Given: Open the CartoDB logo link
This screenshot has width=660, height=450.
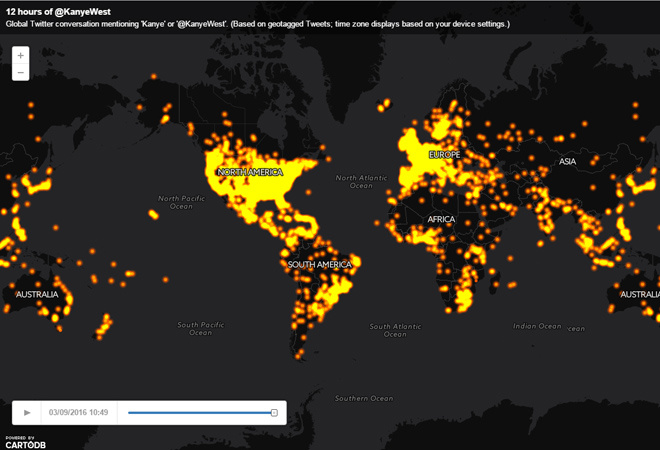Looking at the screenshot, I should click(25, 443).
